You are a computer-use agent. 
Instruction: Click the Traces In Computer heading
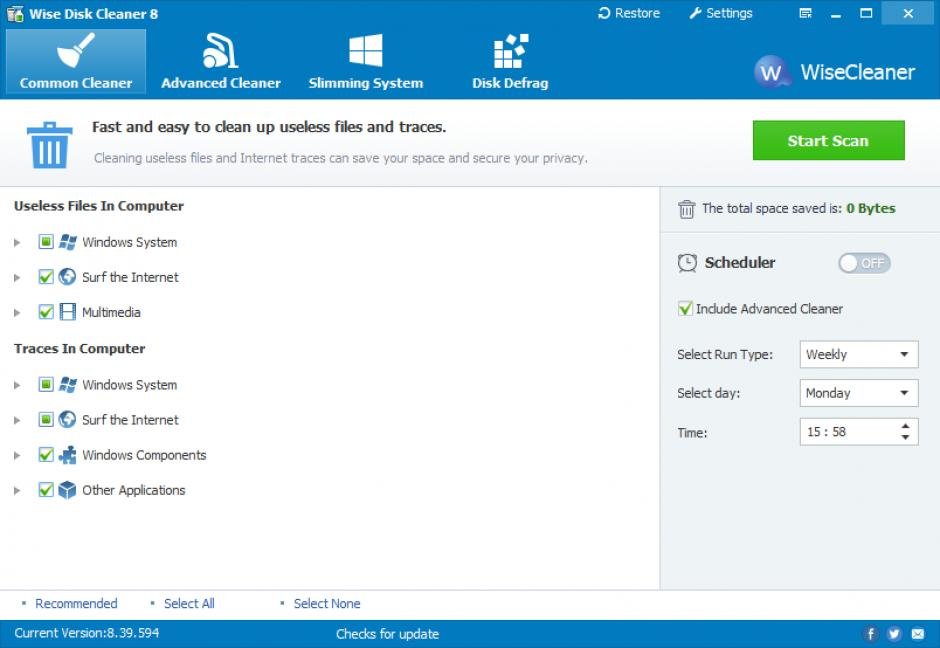(x=80, y=348)
